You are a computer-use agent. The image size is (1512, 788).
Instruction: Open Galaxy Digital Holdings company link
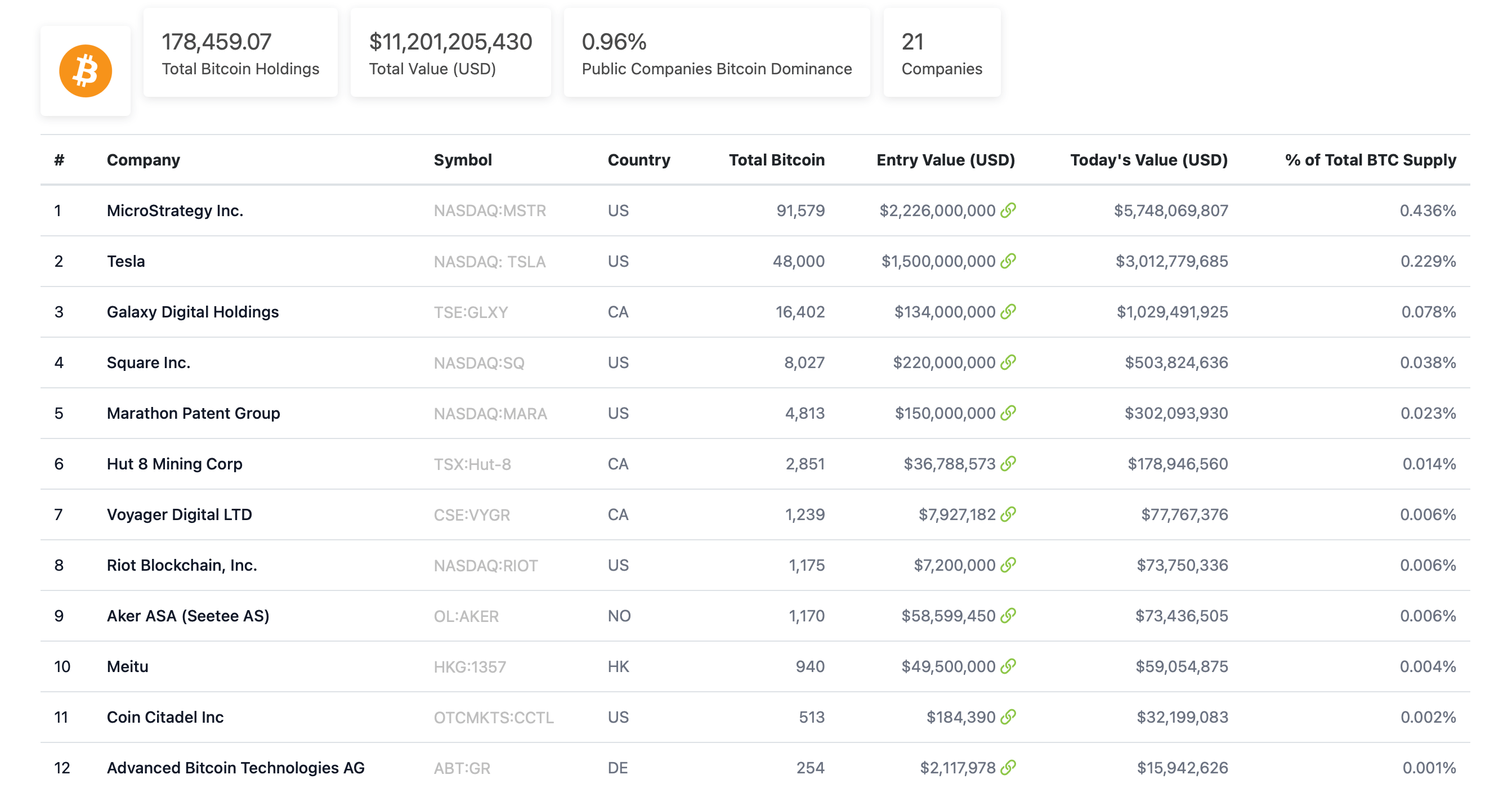tap(193, 312)
